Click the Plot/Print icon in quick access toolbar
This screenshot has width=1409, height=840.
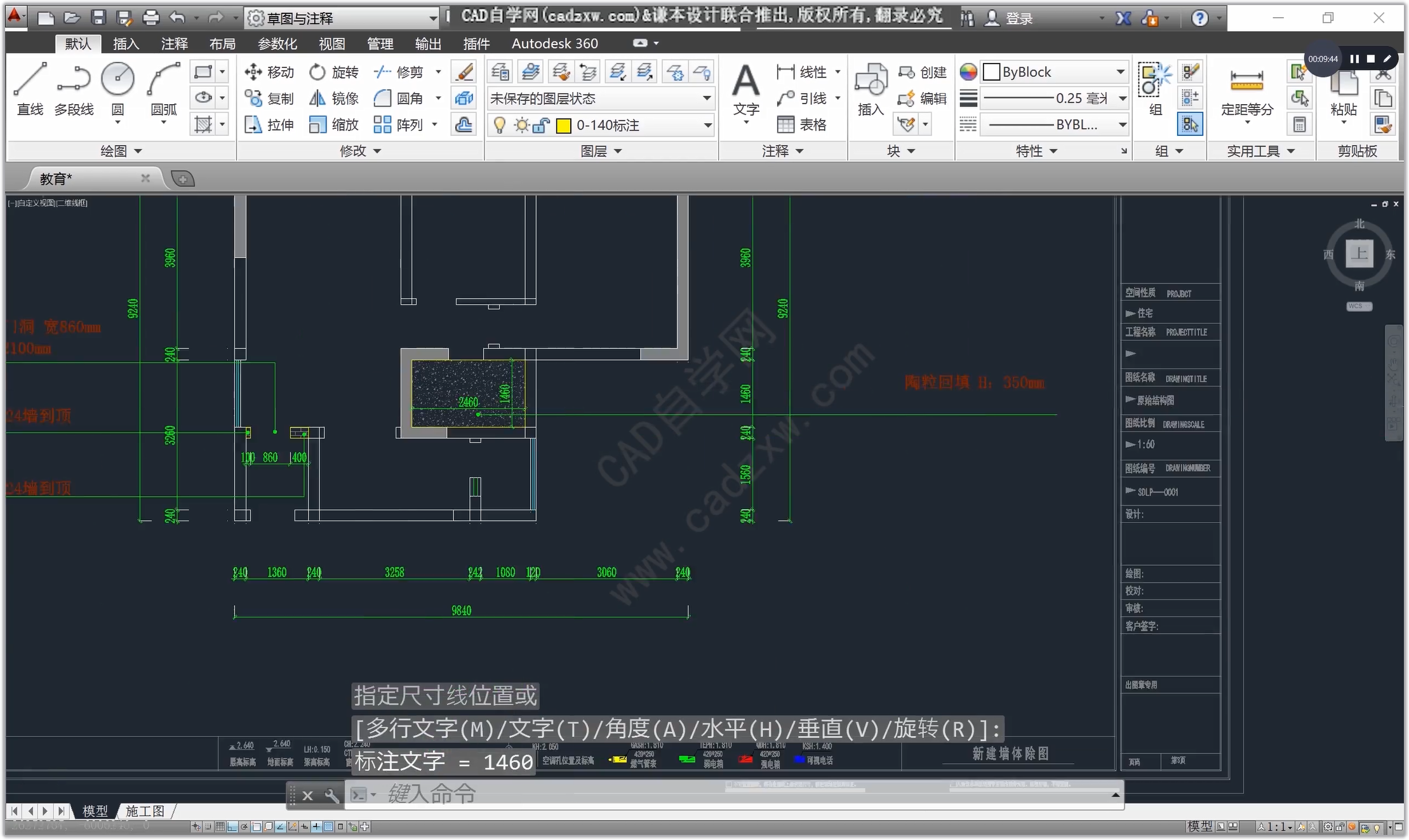point(150,18)
